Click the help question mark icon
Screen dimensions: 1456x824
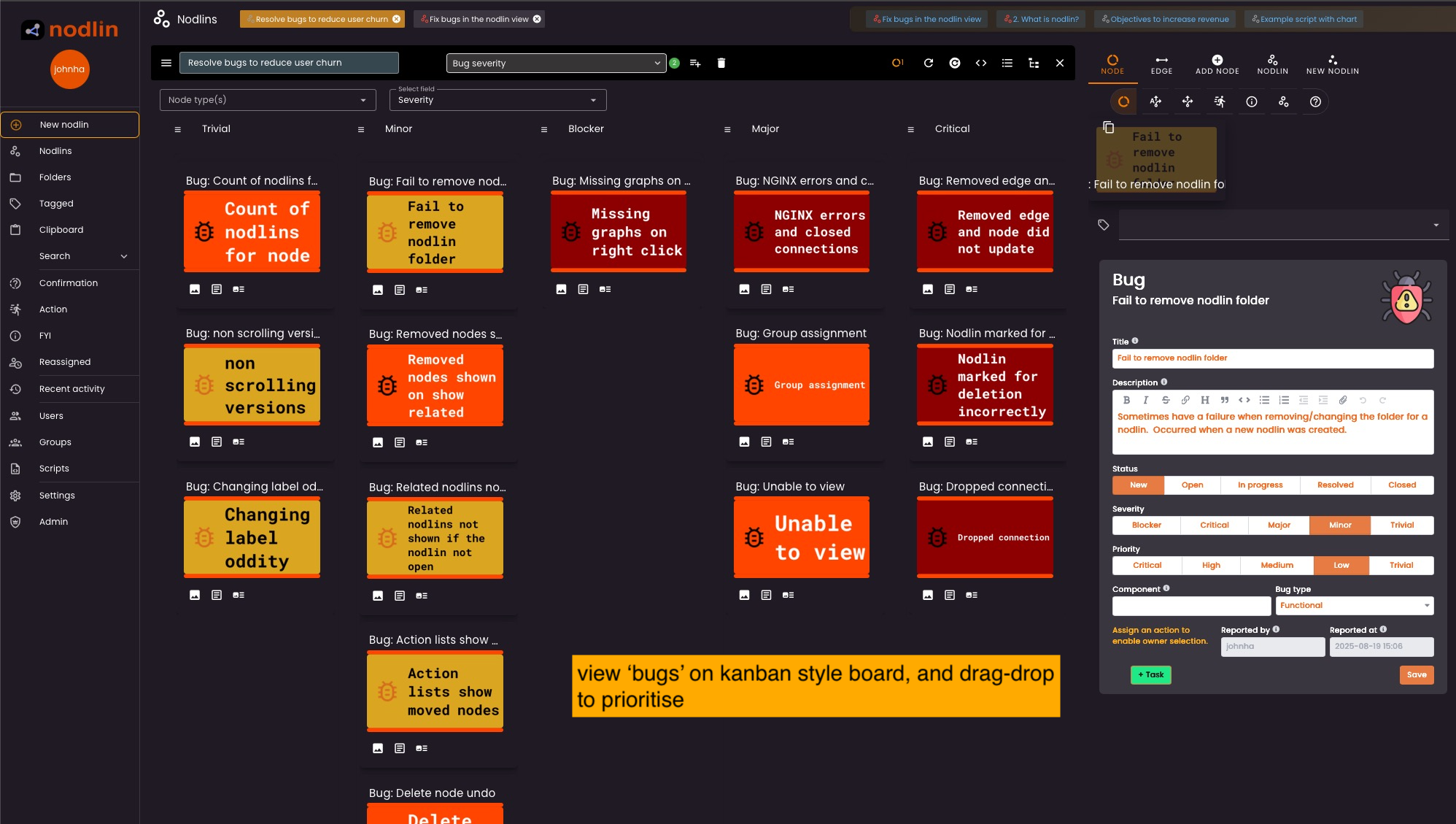1314,102
